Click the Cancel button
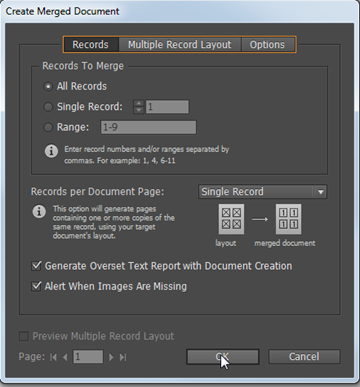360x387 pixels. (304, 357)
